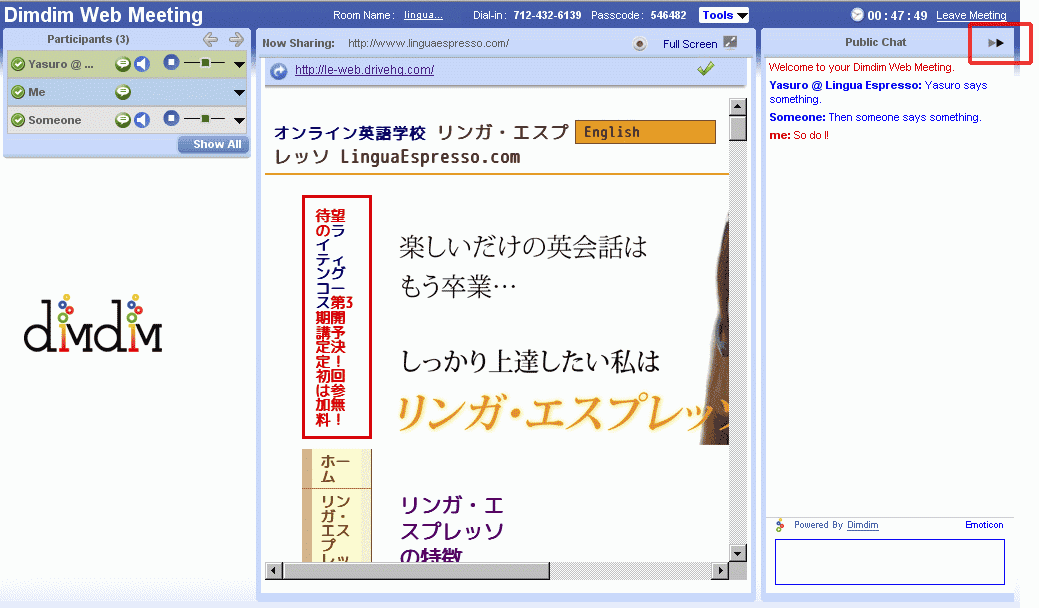Adjust Someone's volume slider handle
The height and width of the screenshot is (608, 1039).
[x=205, y=119]
